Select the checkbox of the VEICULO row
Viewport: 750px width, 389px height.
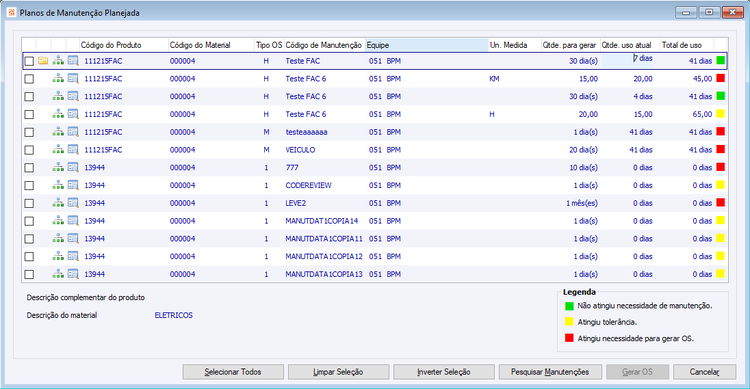pos(29,150)
